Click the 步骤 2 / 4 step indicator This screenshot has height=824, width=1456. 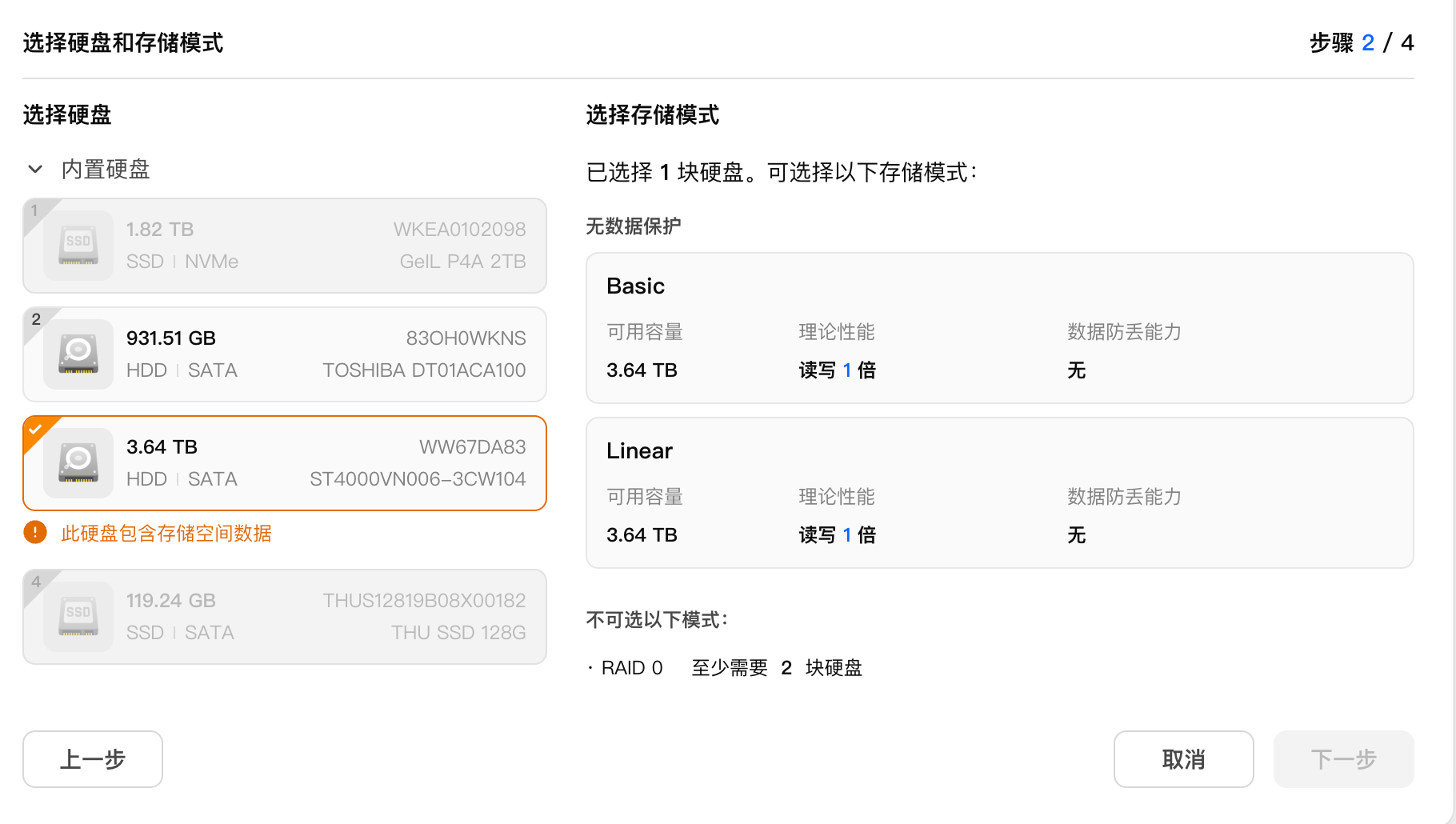click(1362, 42)
